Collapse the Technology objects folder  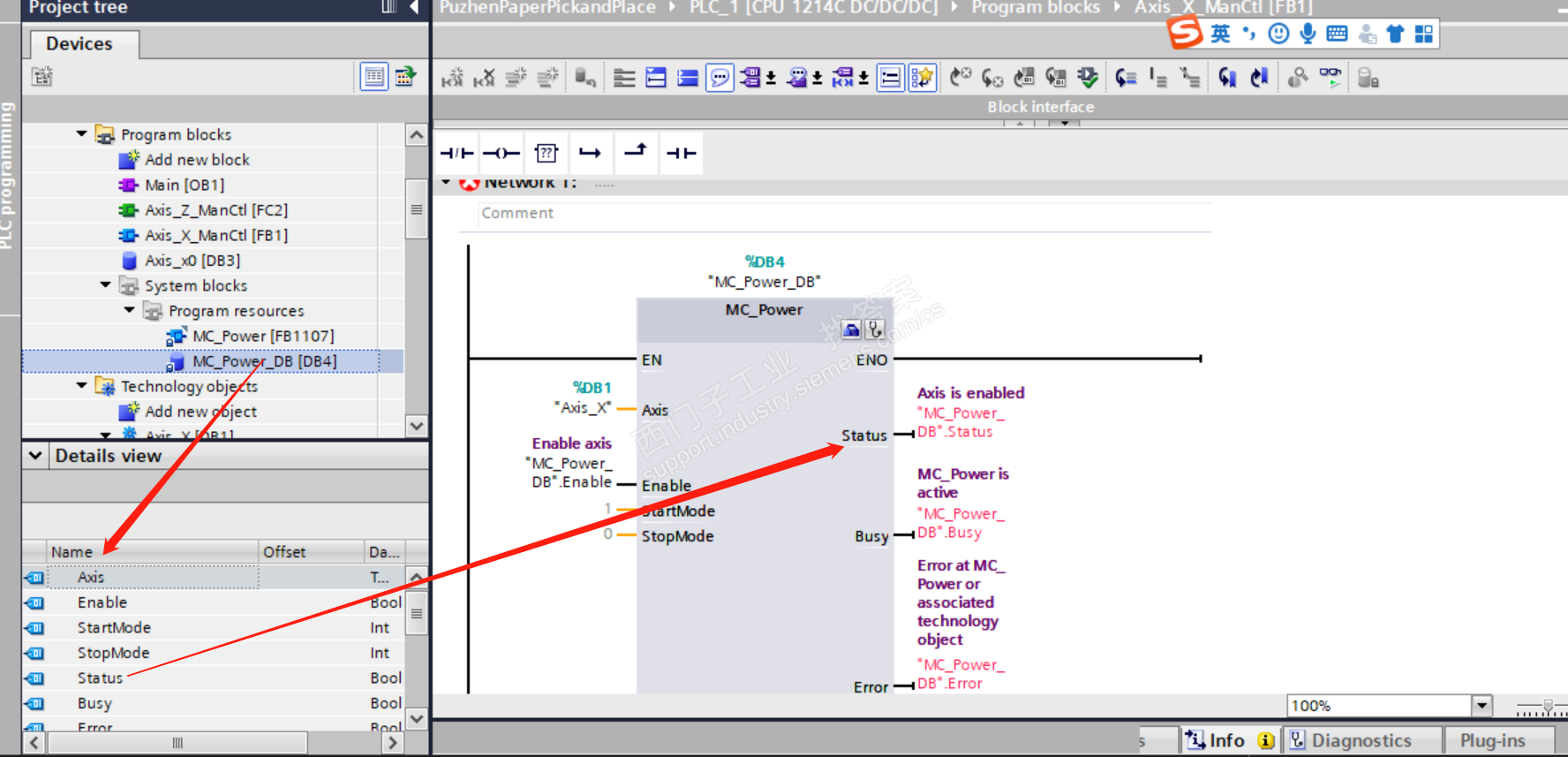click(81, 386)
